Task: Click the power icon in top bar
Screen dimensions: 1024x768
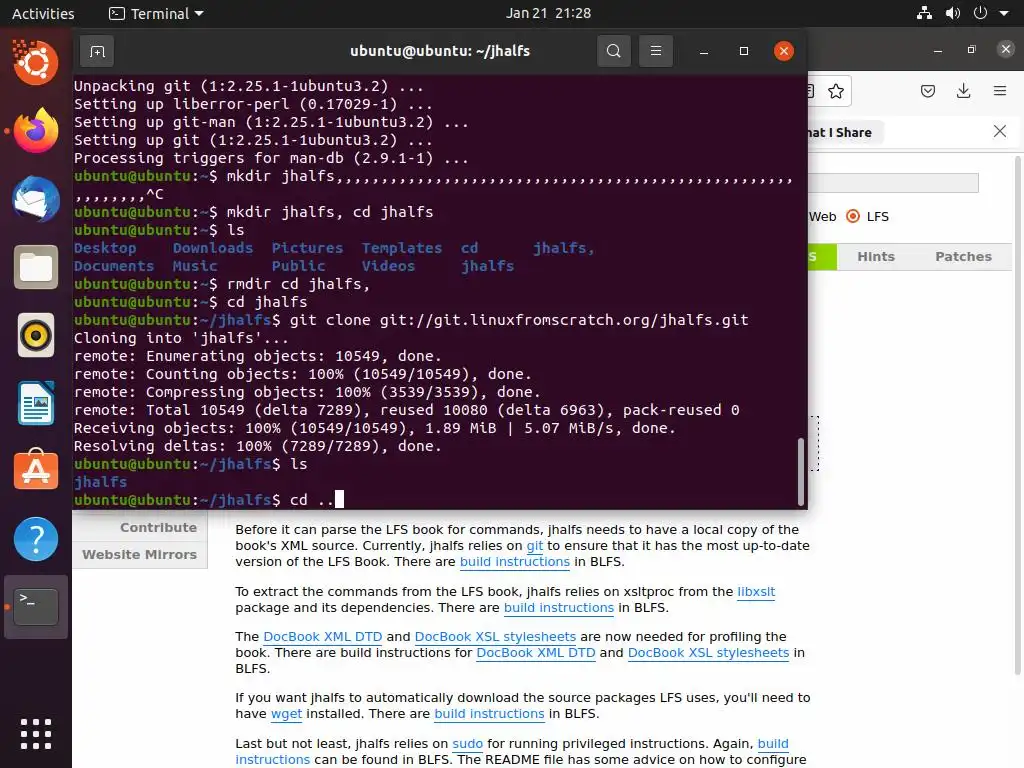Action: click(980, 13)
